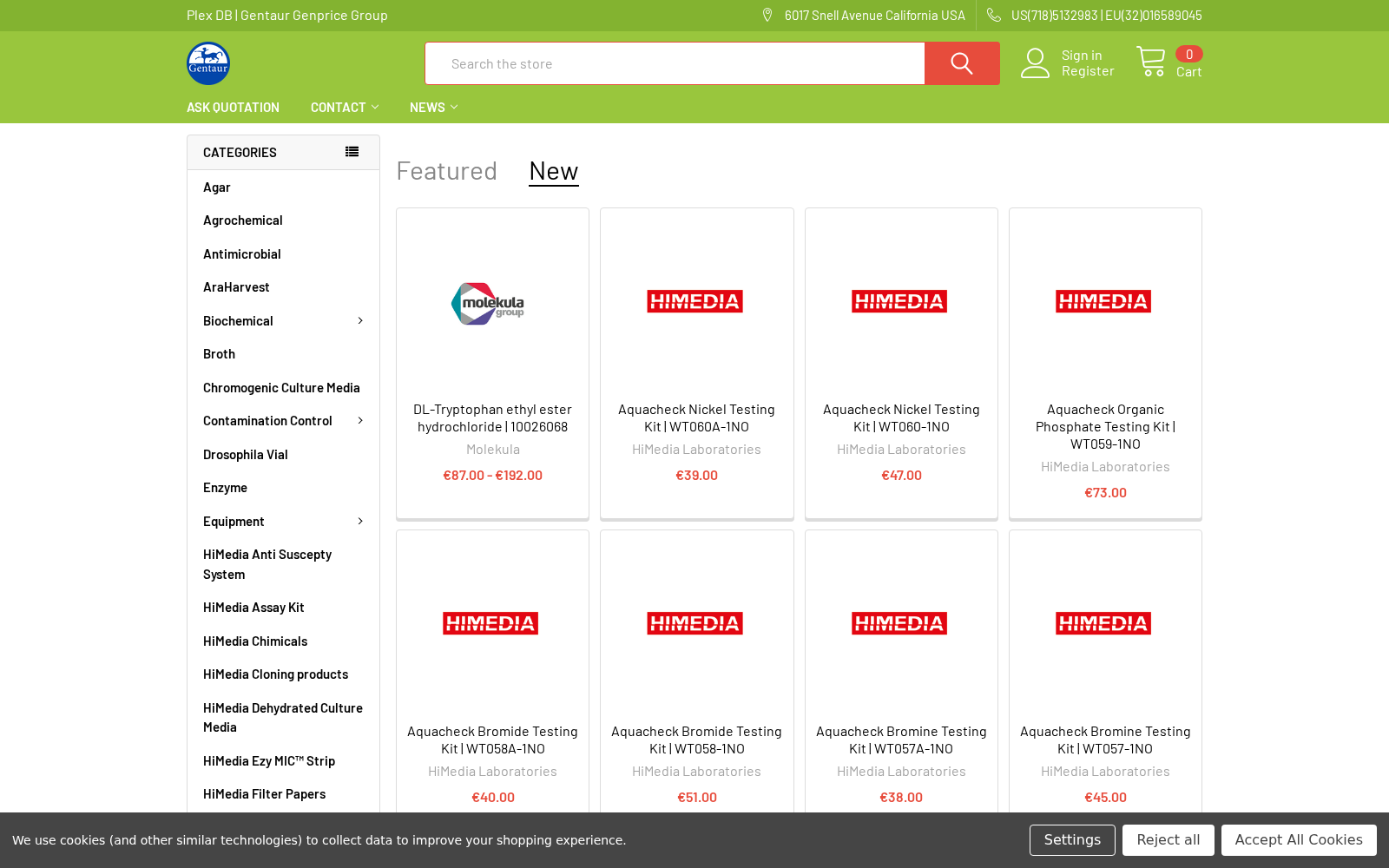Open Aquacheck Bromine Testing Kit WT057A-1NO
1389x868 pixels.
point(901,740)
